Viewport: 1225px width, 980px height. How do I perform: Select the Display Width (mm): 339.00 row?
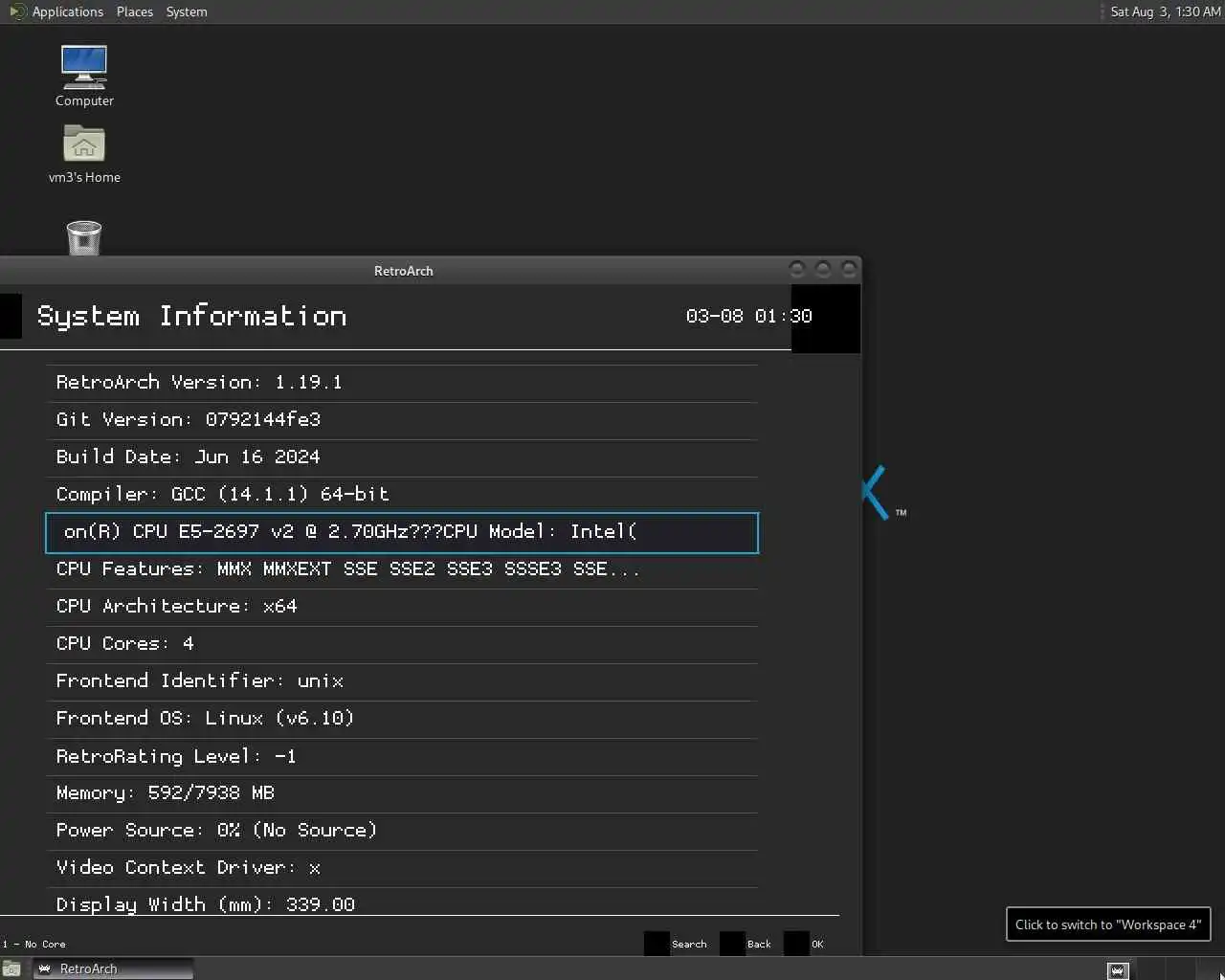(402, 902)
